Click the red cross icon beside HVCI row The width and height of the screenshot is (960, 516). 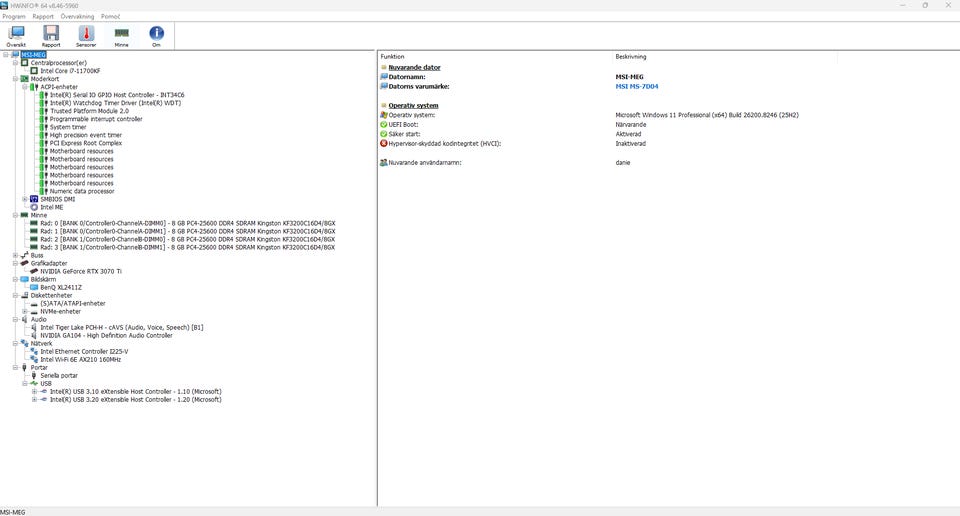(384, 143)
